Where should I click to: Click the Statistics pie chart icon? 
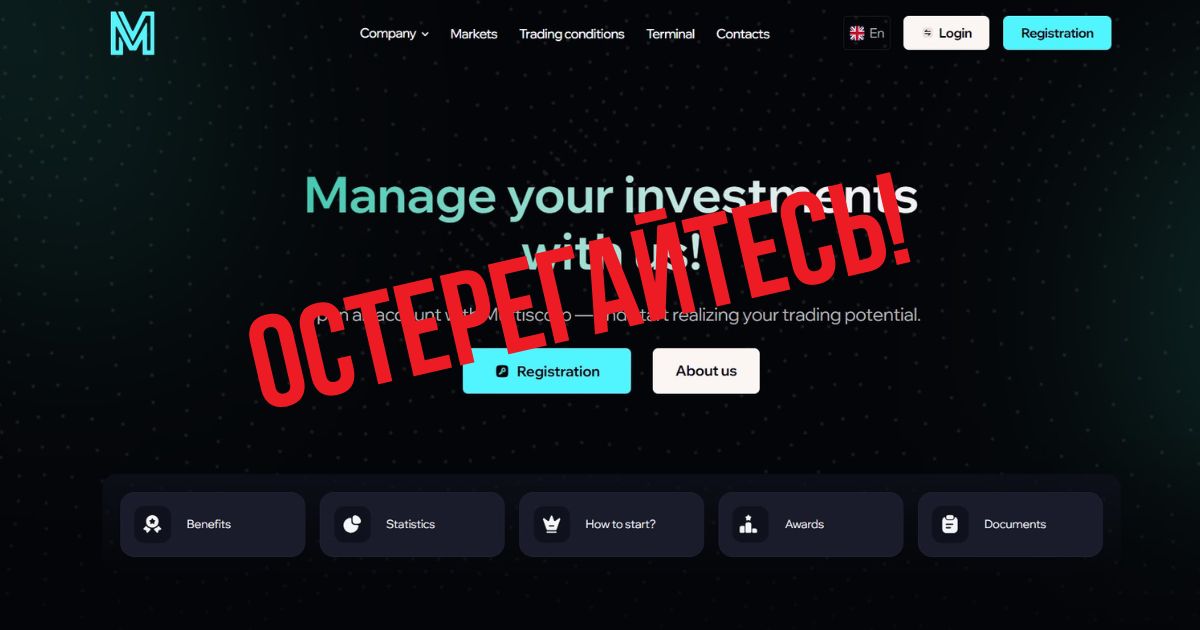tap(352, 524)
